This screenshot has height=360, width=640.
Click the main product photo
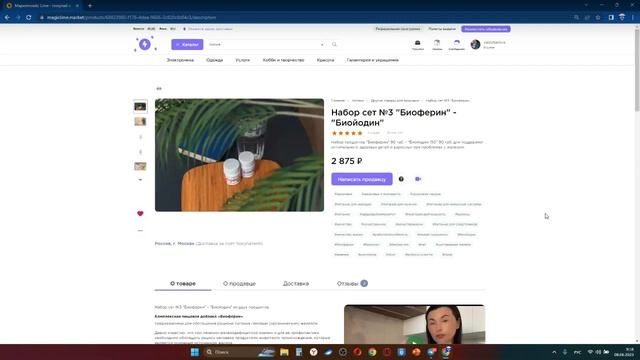(x=239, y=155)
